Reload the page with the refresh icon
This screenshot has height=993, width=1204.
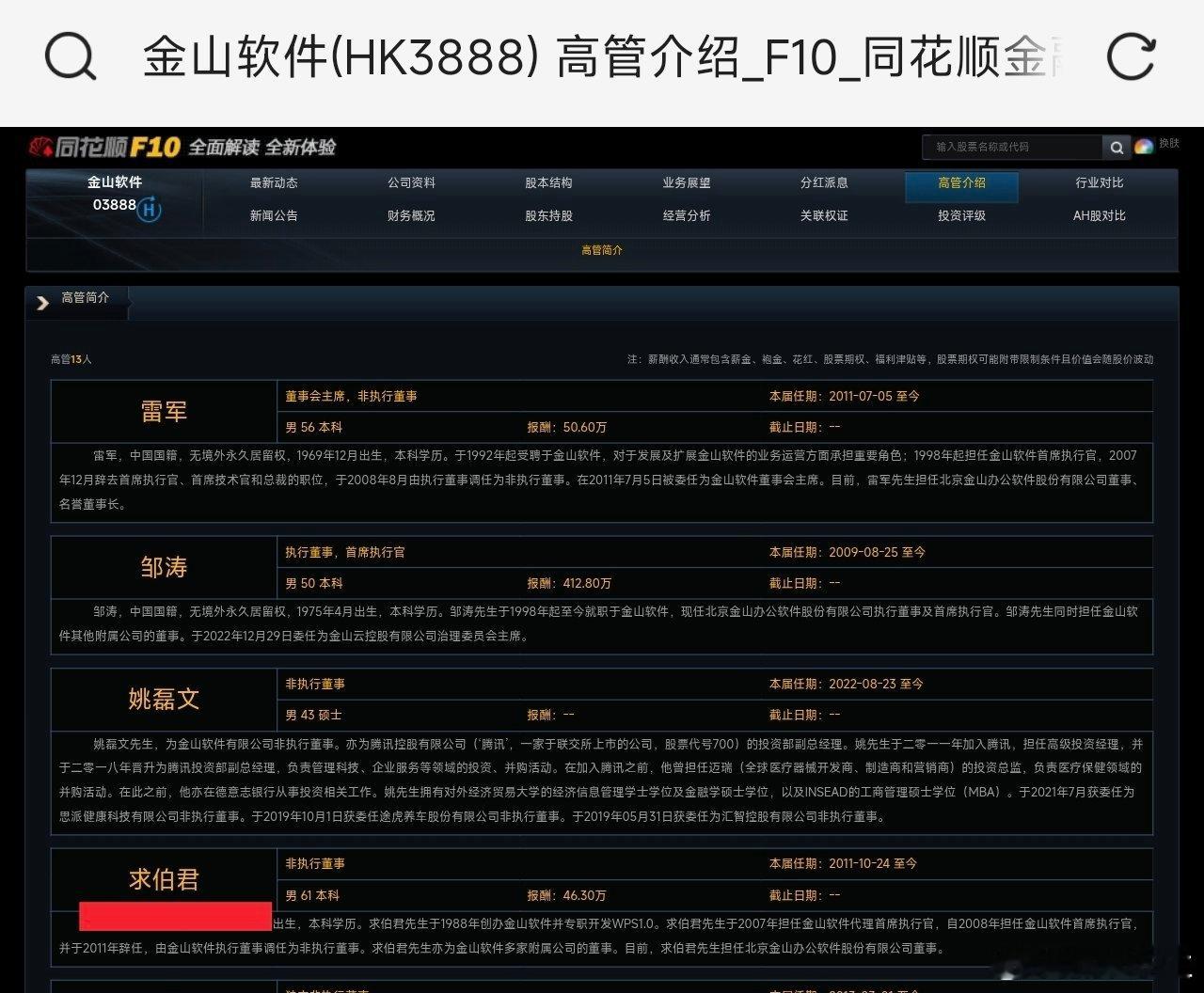(x=1130, y=56)
